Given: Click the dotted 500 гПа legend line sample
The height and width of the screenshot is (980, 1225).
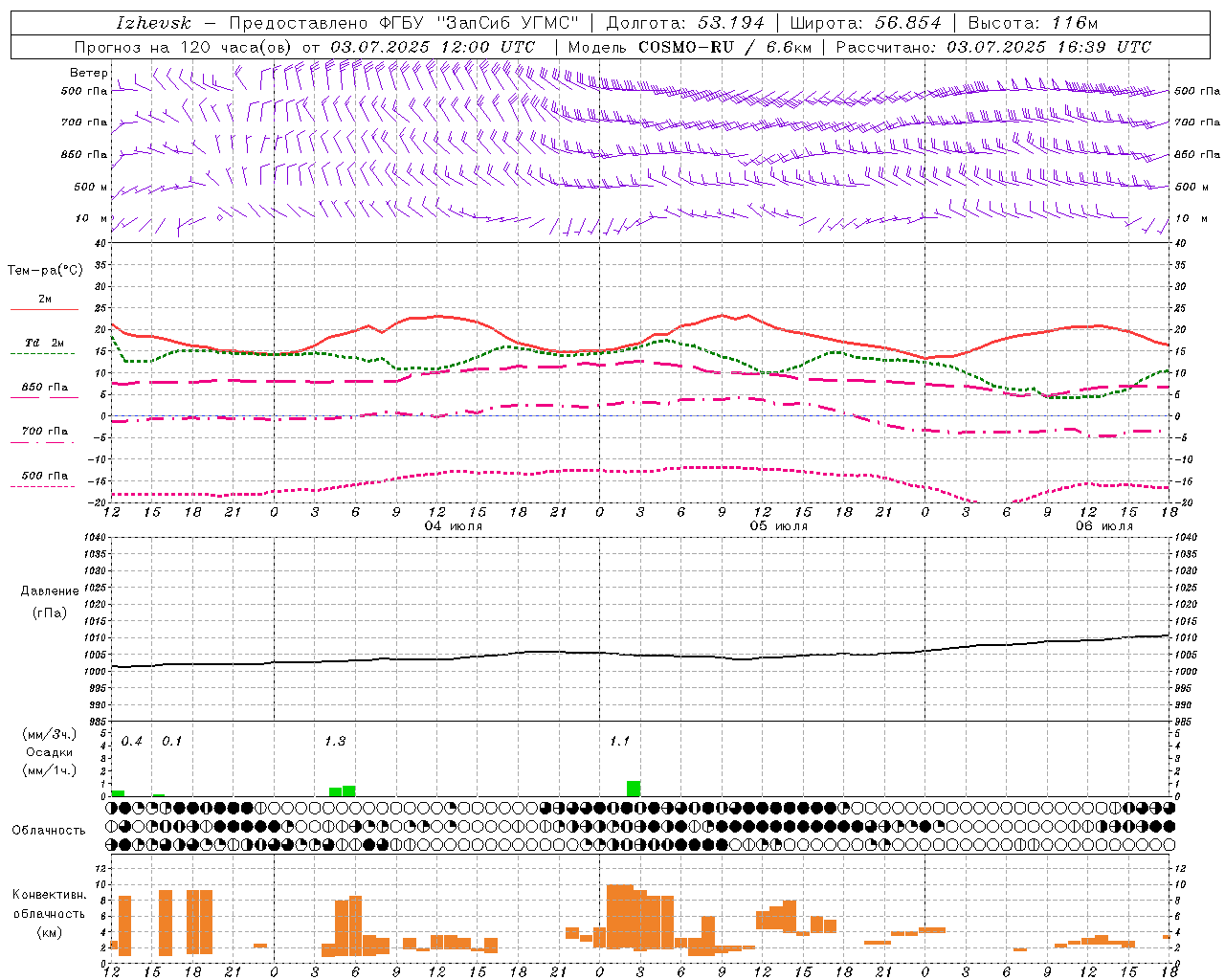Looking at the screenshot, I should click(x=42, y=487).
